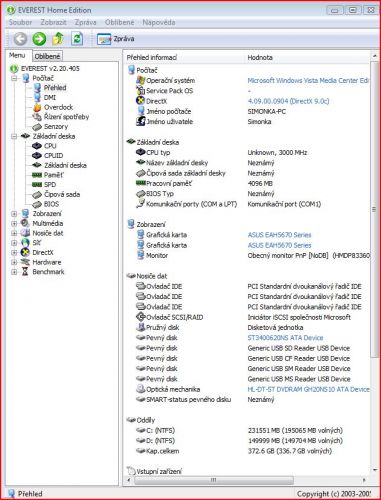Open the Zobrazit menu

point(53,22)
